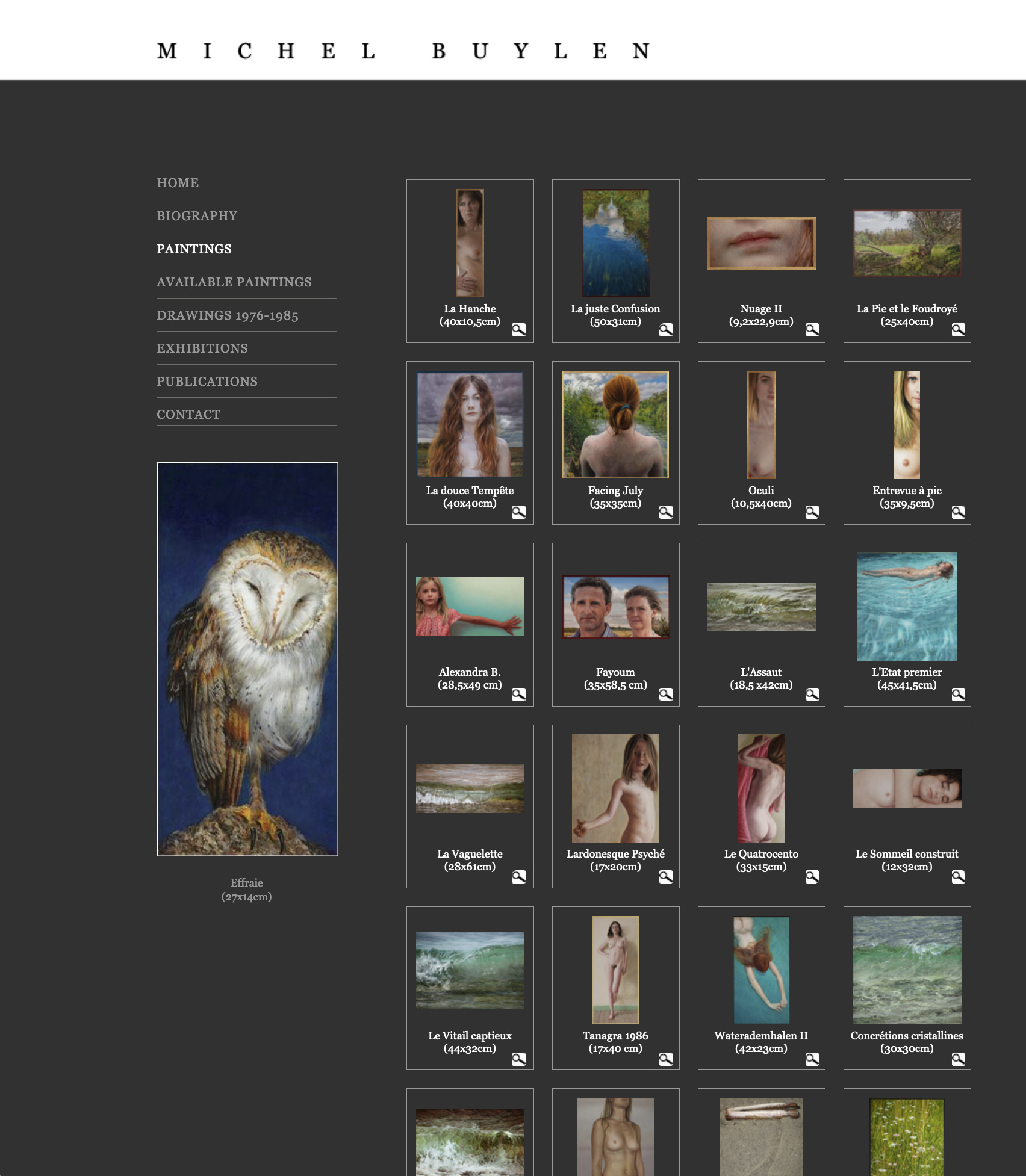Enlarge L'Assaut via its magnifier icon
The height and width of the screenshot is (1176, 1026).
(812, 695)
